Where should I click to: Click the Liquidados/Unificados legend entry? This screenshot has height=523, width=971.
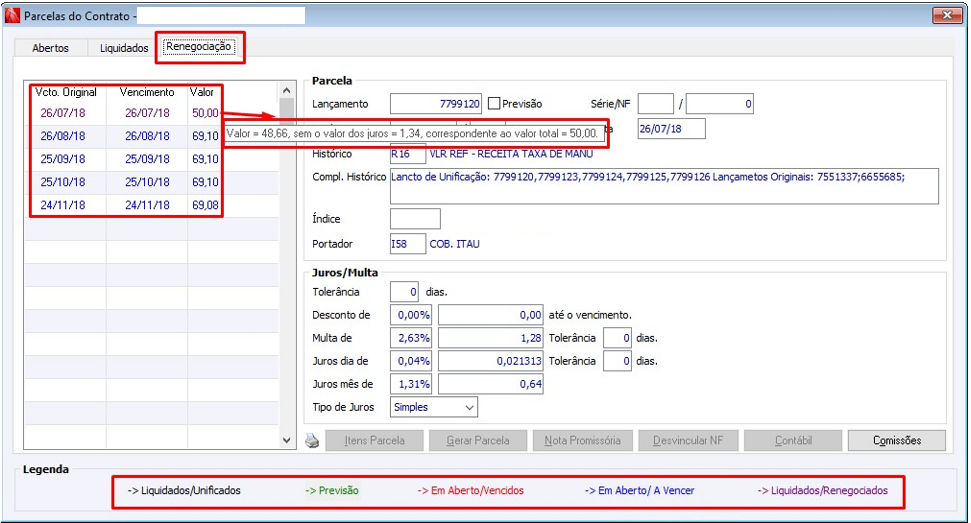184,490
